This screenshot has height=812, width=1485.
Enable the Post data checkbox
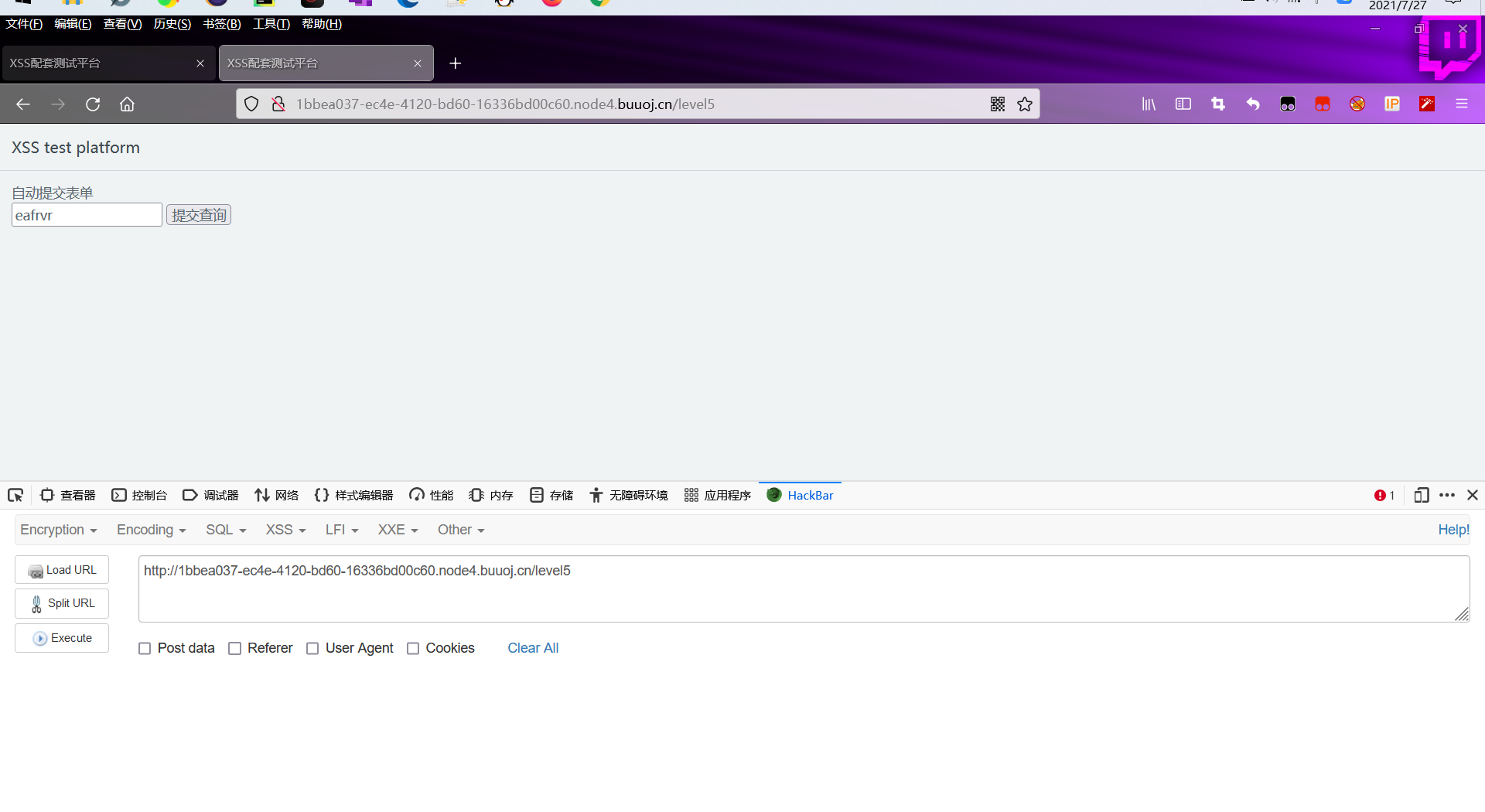pos(145,649)
